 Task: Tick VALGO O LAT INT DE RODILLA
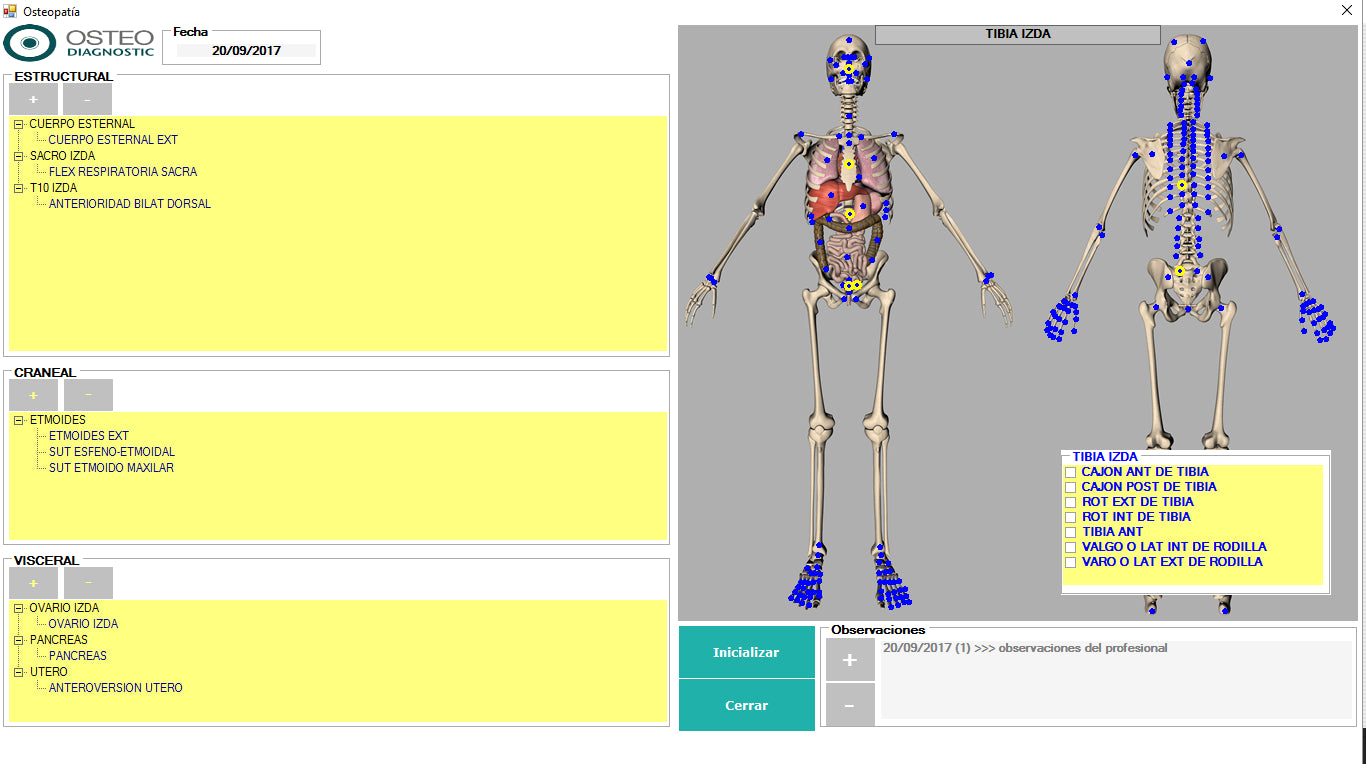click(x=1070, y=547)
